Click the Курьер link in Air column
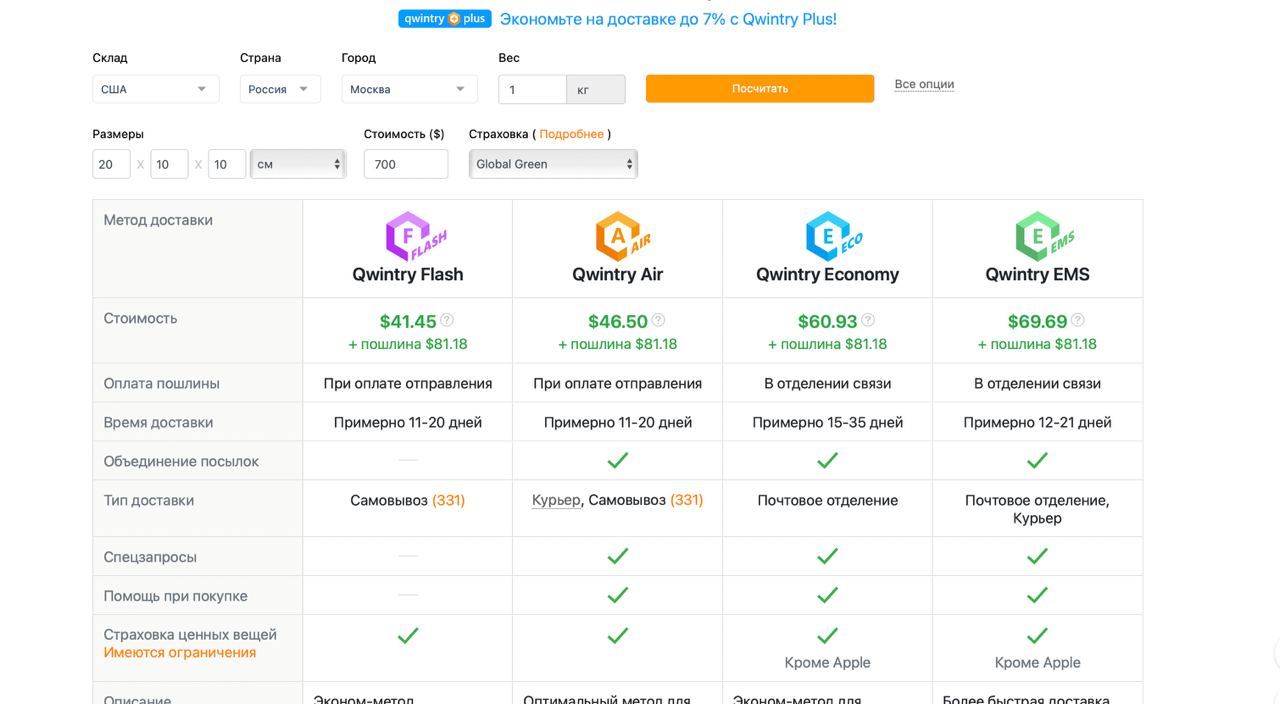1280x704 pixels. 556,500
